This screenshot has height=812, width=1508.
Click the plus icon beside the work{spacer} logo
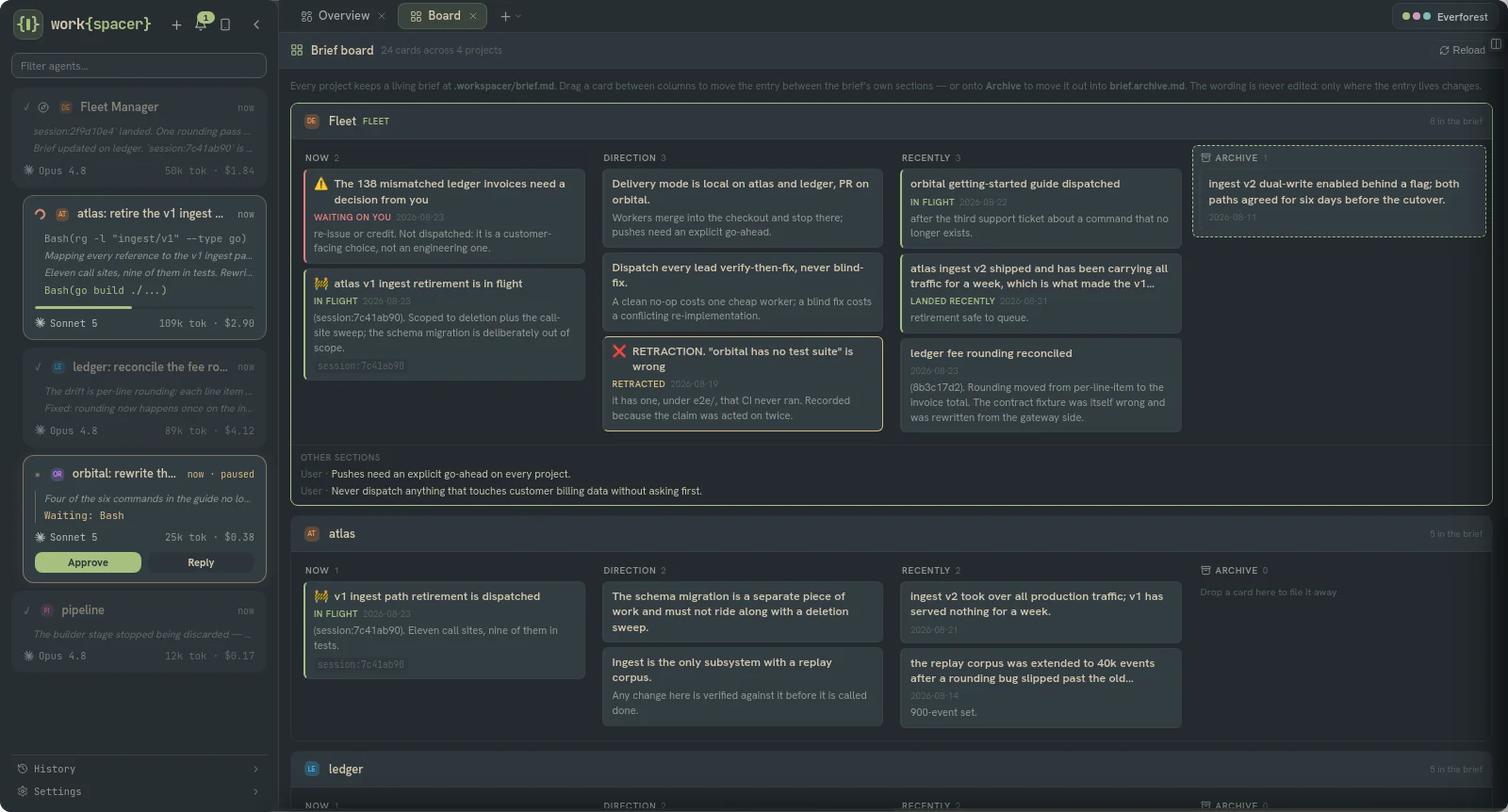[176, 24]
